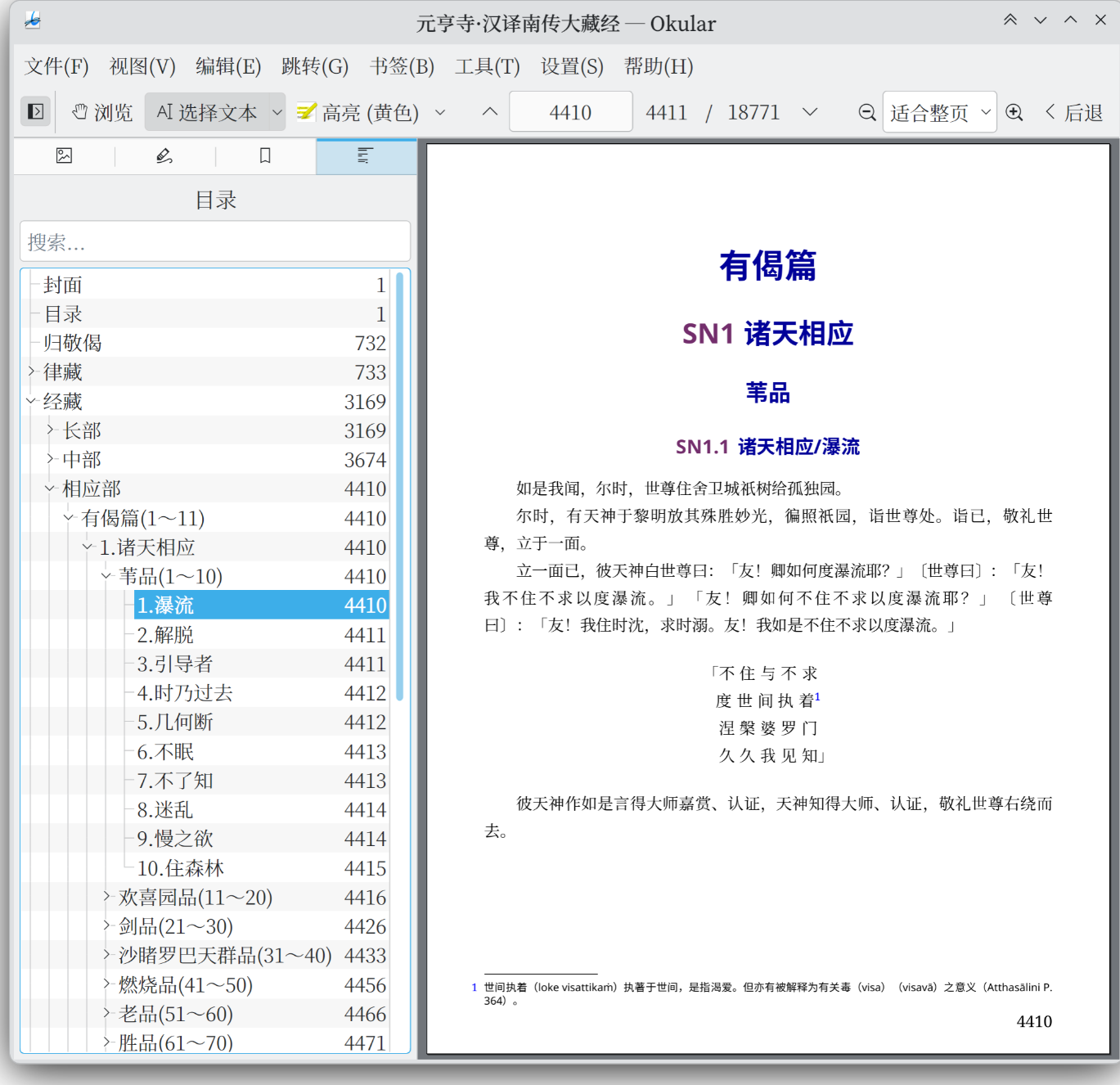Viewport: 1120px width, 1085px height.
Task: Switch to the annotations review sidebar tab
Action: 164,155
